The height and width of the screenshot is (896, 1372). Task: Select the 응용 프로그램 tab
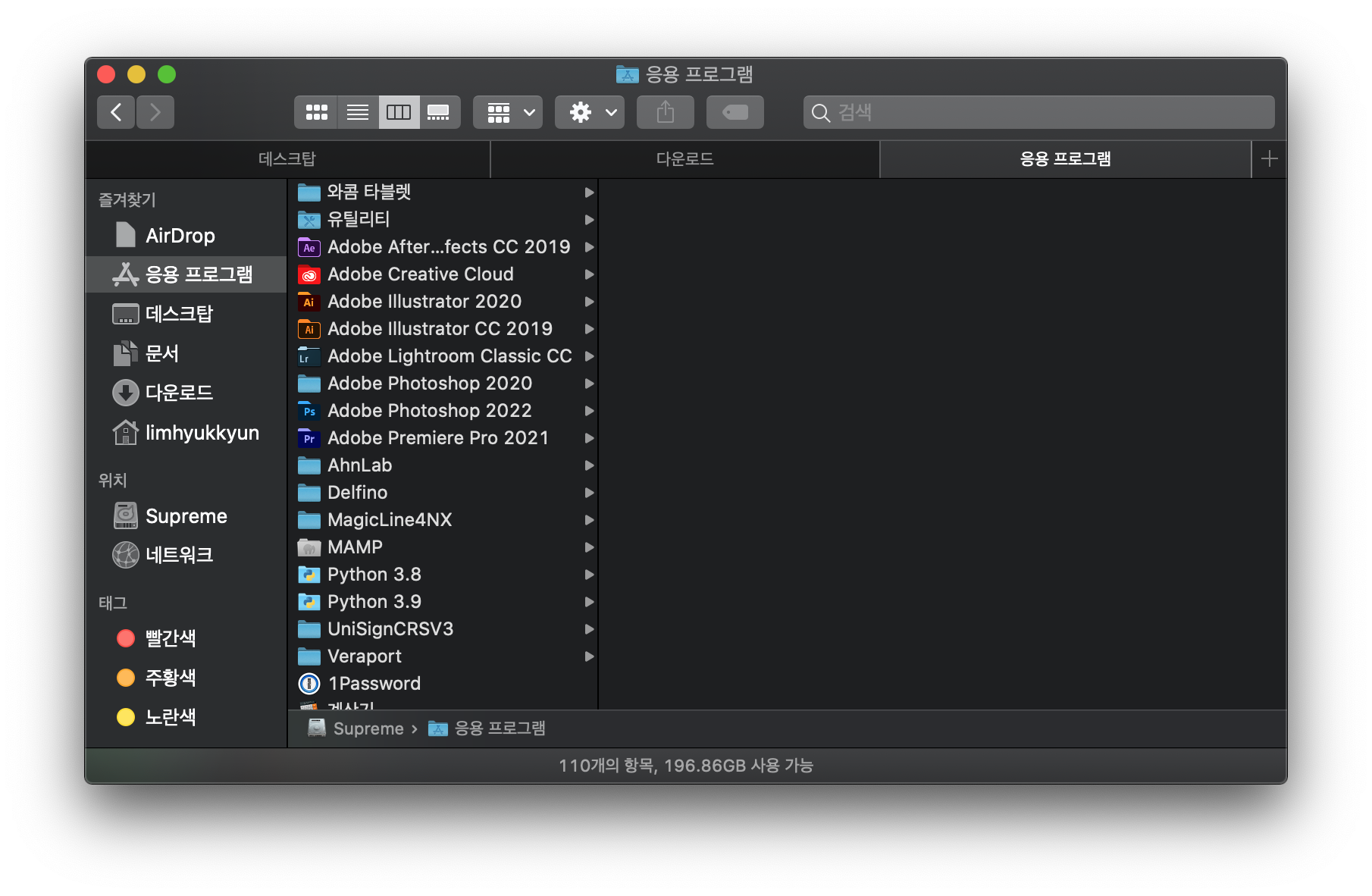1065,159
